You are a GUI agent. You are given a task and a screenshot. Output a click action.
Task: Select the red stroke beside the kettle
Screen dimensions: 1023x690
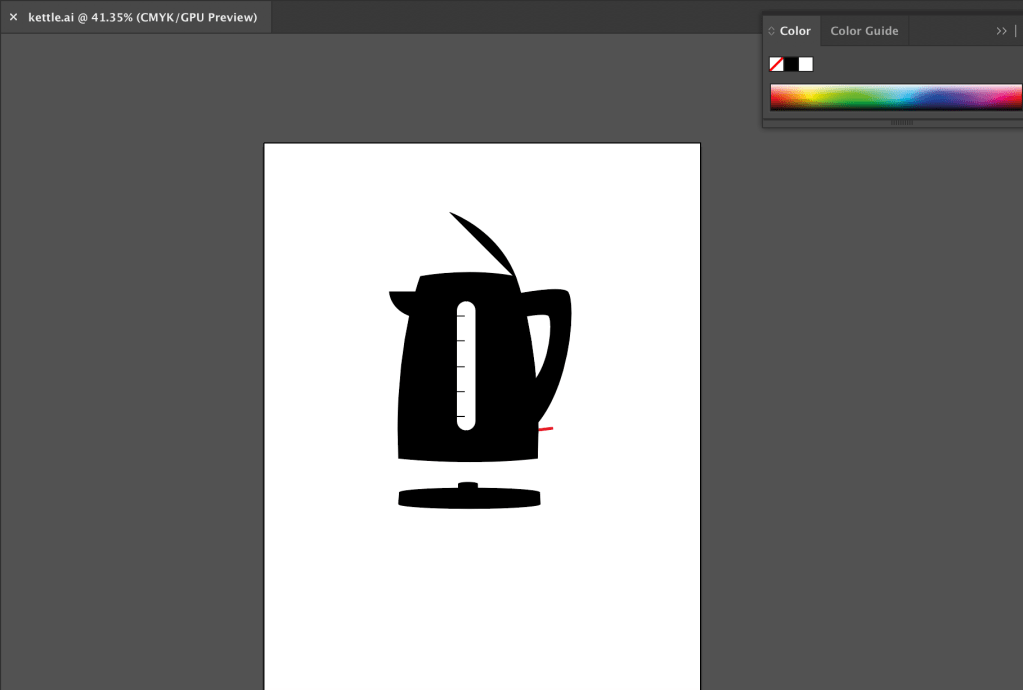coord(546,429)
